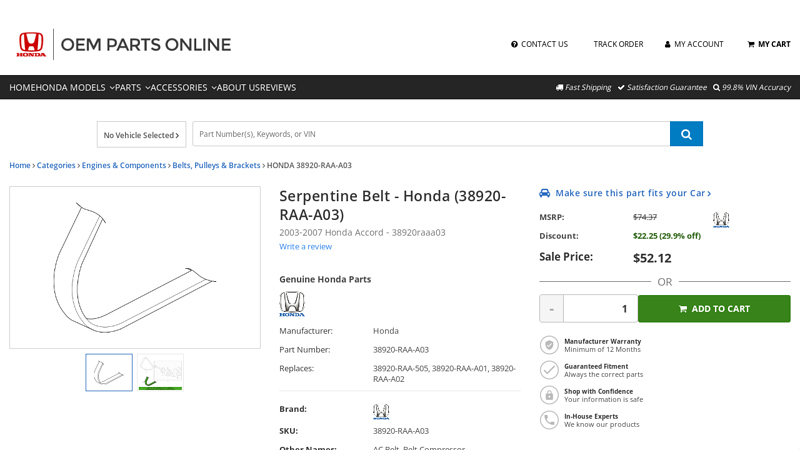Decrease quantity with the minus button

click(x=551, y=309)
